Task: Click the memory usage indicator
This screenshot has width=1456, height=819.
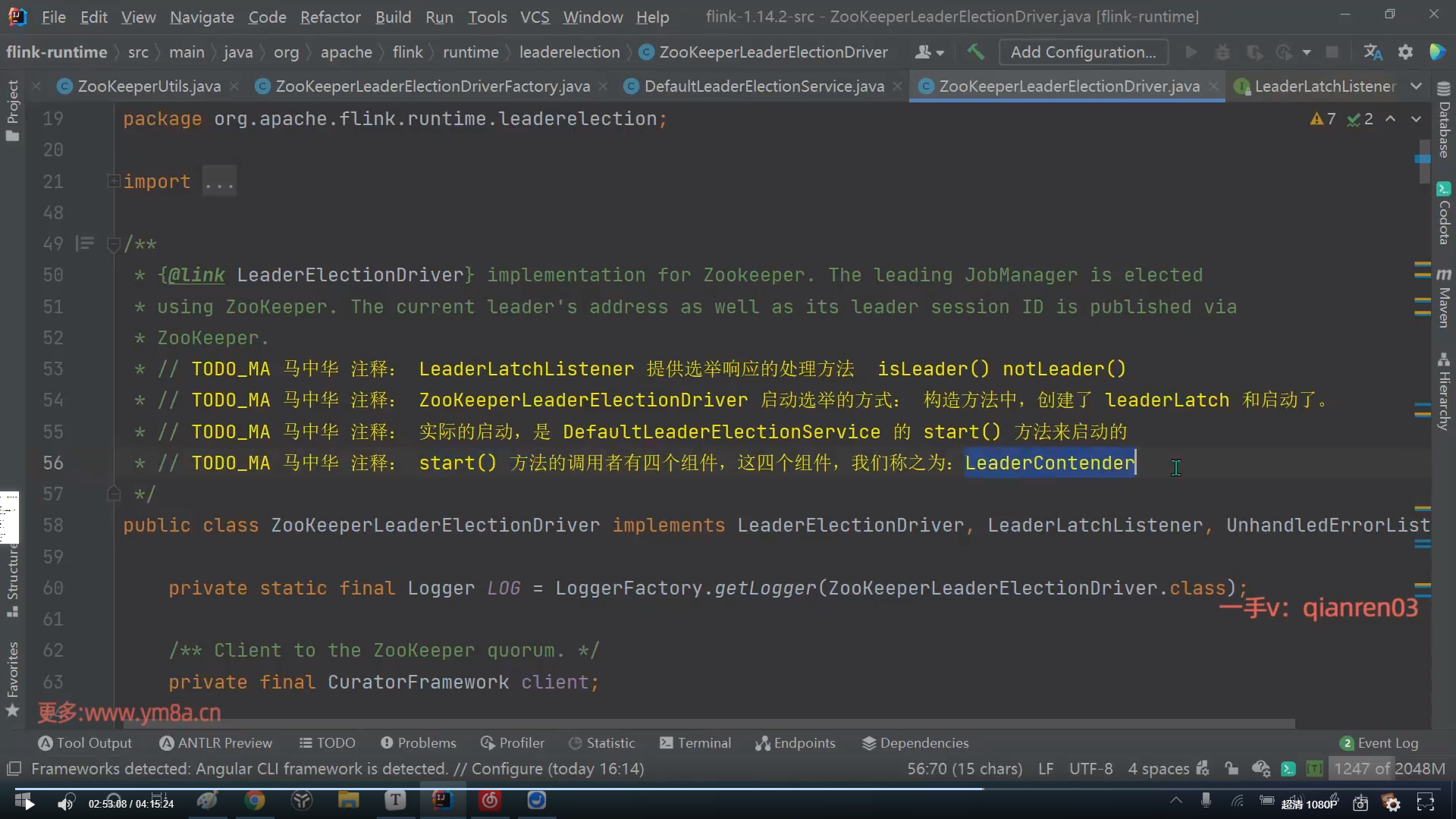Action: pyautogui.click(x=1389, y=769)
